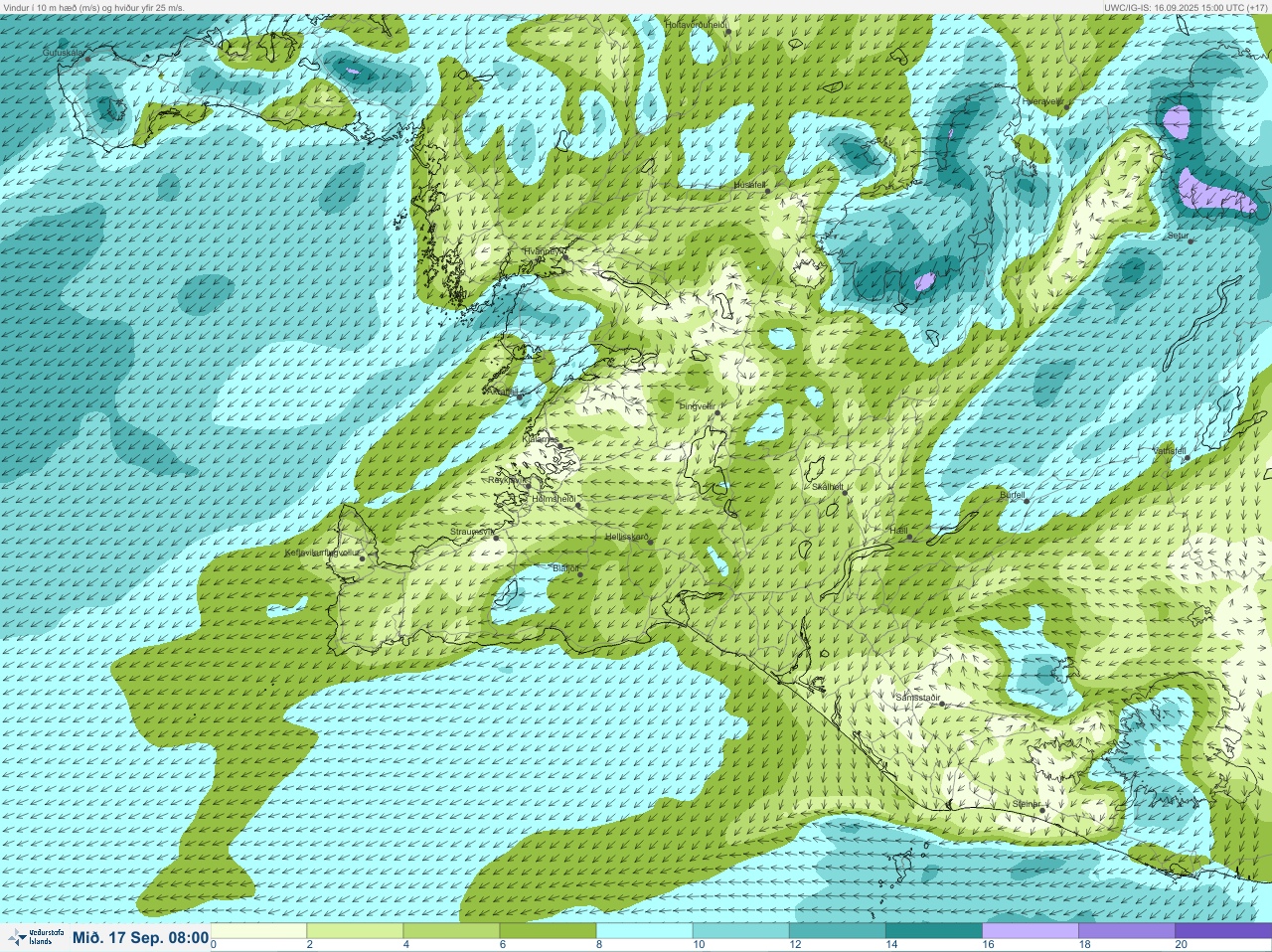Image resolution: width=1272 pixels, height=952 pixels.
Task: Click the Veðurstofa Íslands logo
Action: pyautogui.click(x=35, y=937)
